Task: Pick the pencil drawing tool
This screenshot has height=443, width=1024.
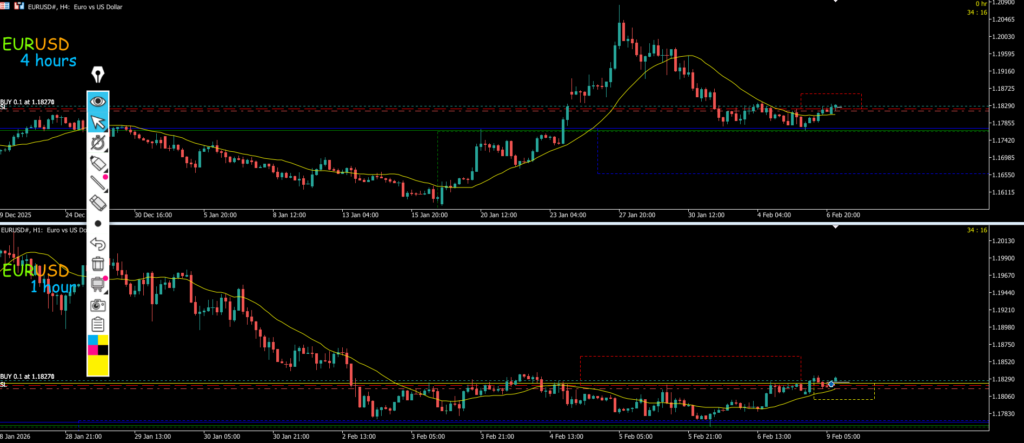Action: pyautogui.click(x=98, y=183)
